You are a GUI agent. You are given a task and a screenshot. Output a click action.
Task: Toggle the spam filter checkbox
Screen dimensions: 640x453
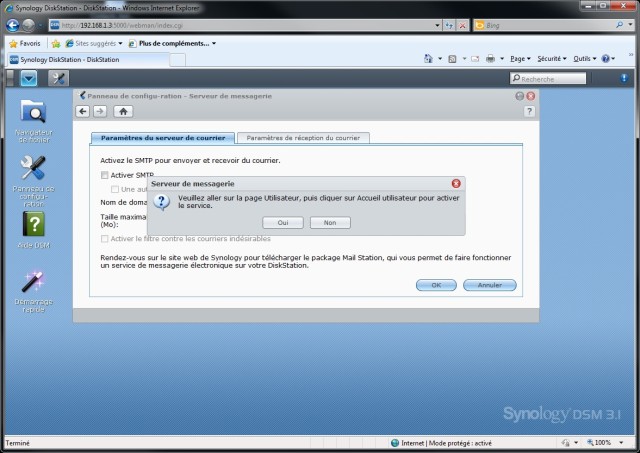click(x=104, y=239)
